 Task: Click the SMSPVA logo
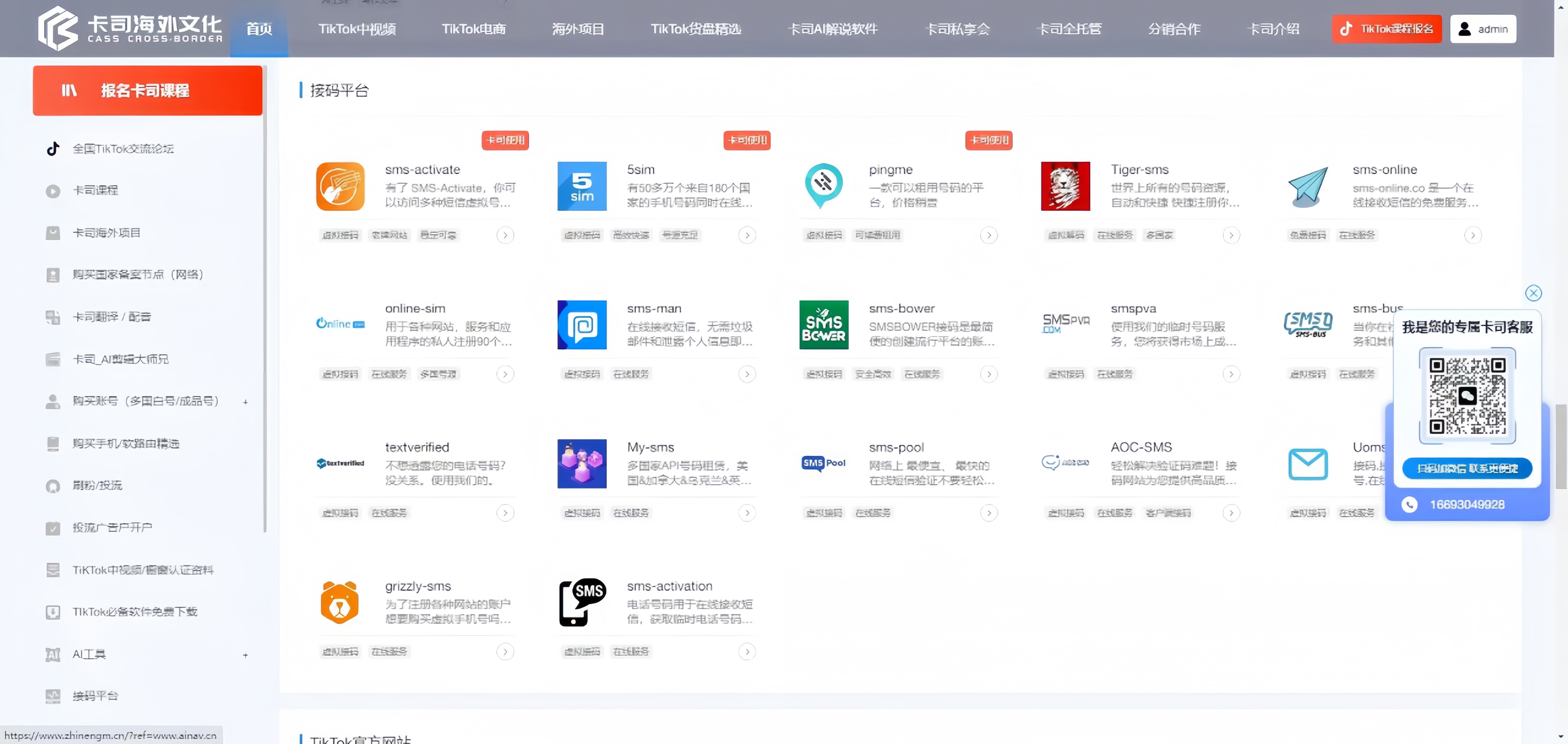point(1065,323)
